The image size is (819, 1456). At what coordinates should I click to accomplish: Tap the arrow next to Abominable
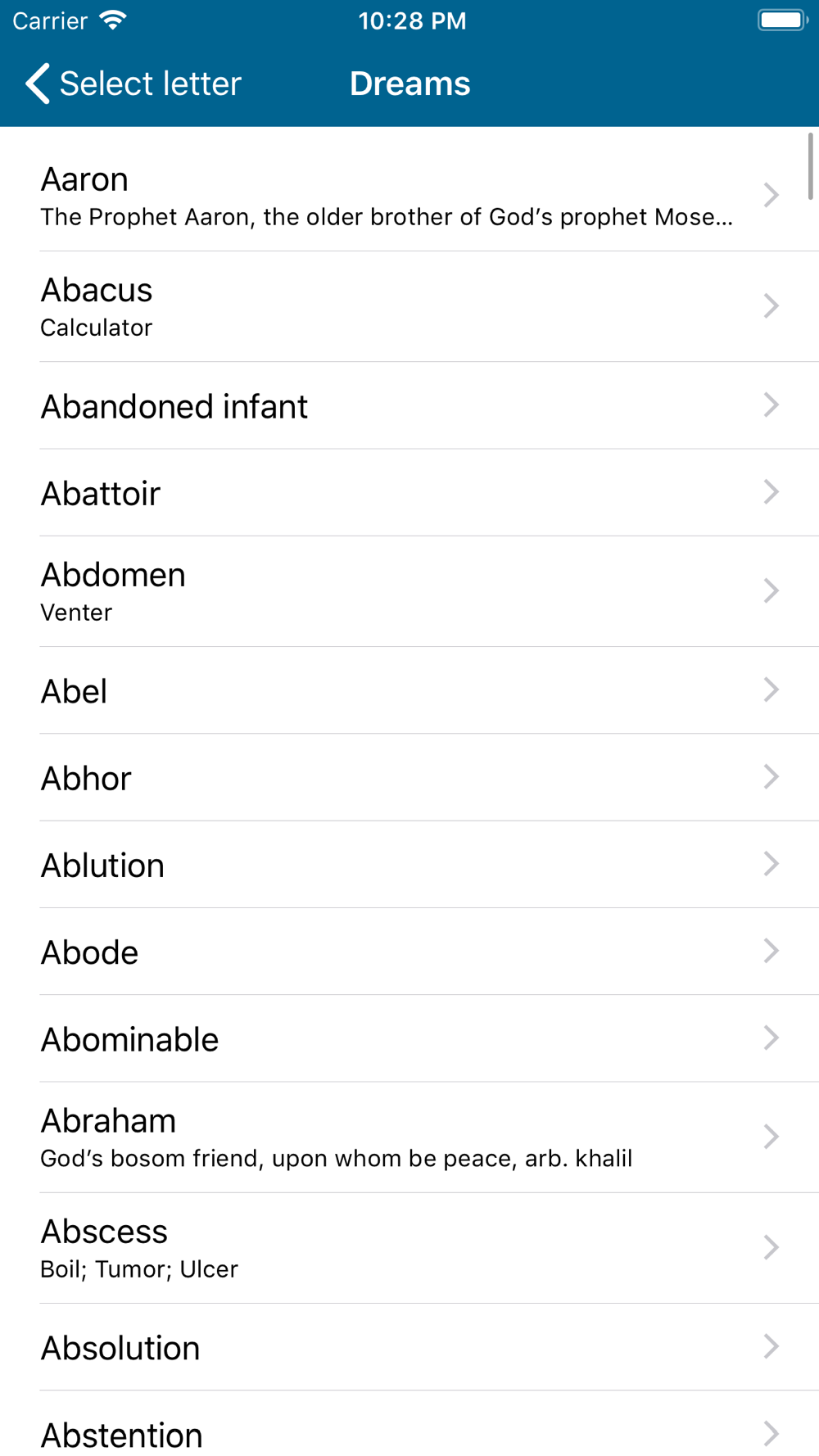click(x=771, y=1038)
